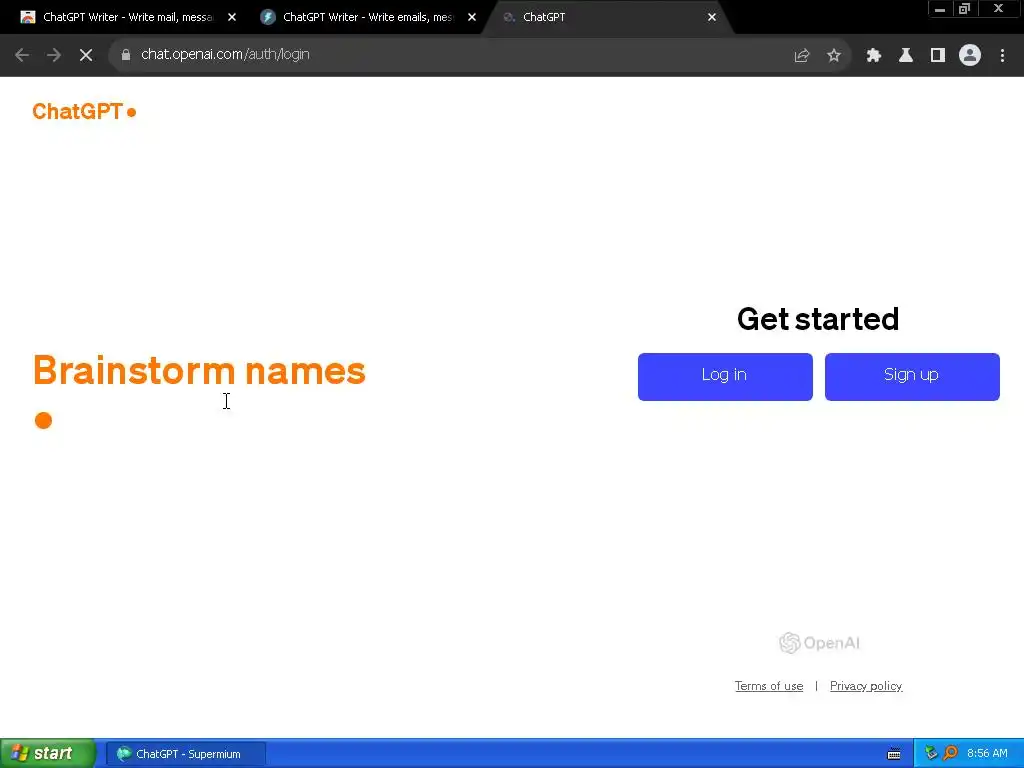Click the 8:56 AM clock

click(987, 753)
